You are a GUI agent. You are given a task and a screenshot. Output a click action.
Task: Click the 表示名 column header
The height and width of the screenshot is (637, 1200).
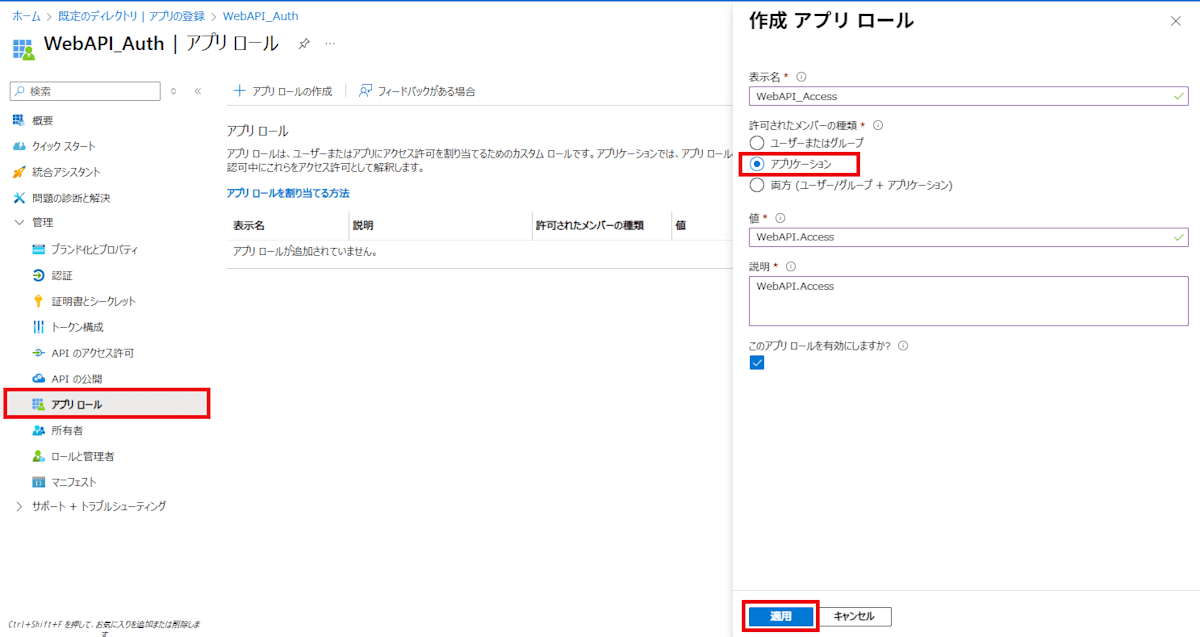tap(249, 226)
